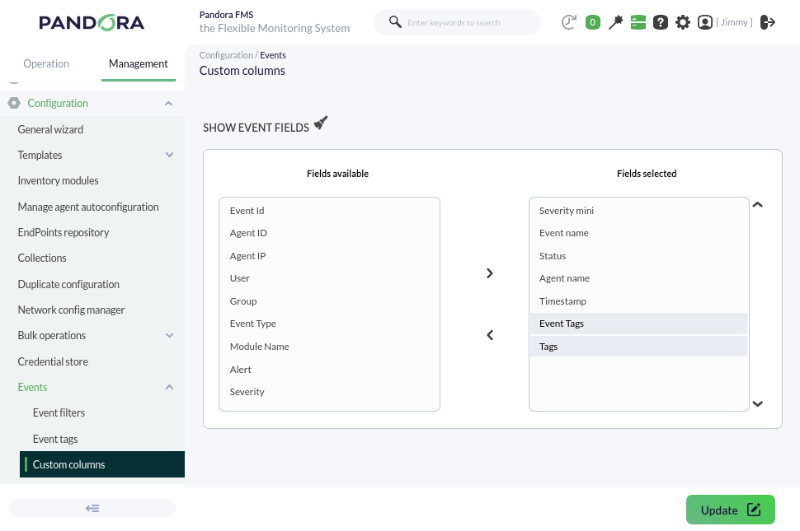Select Agent name in selected fields
This screenshot has width=800, height=531.
coord(639,278)
